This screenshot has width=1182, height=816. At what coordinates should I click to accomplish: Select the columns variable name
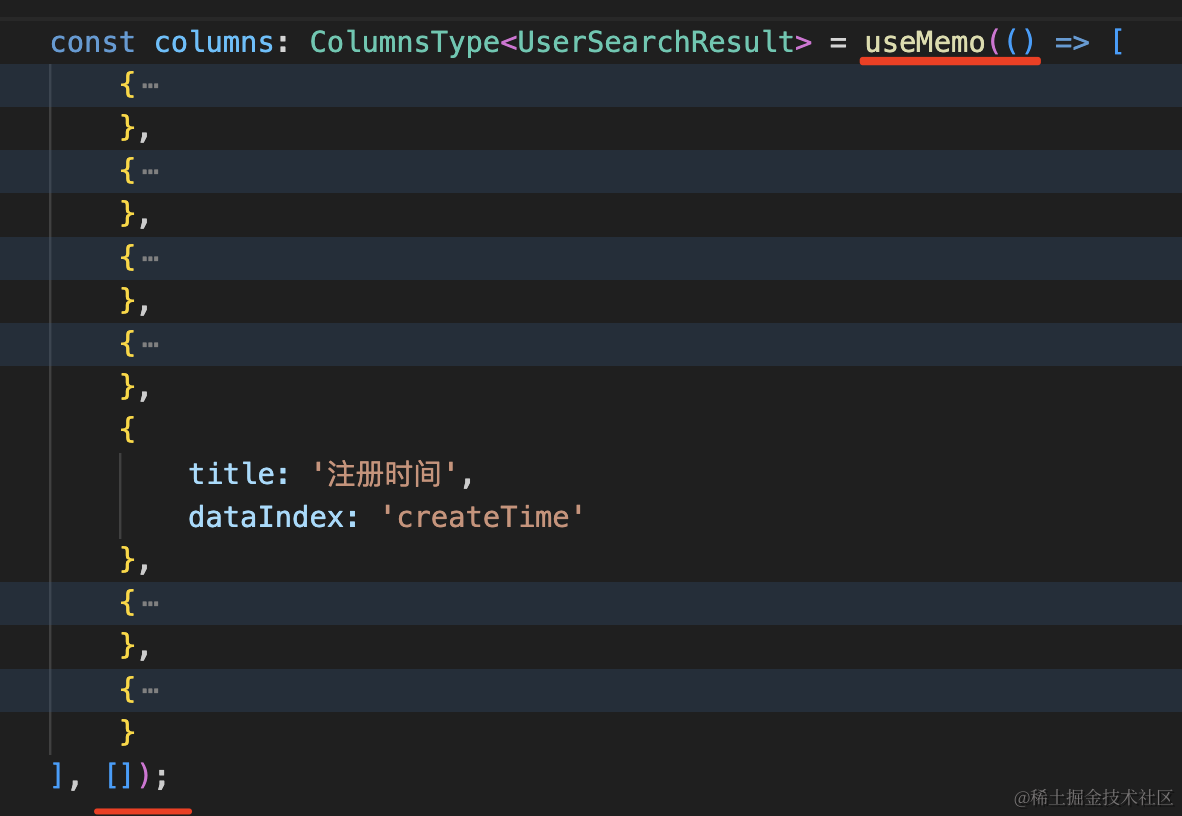pos(213,42)
